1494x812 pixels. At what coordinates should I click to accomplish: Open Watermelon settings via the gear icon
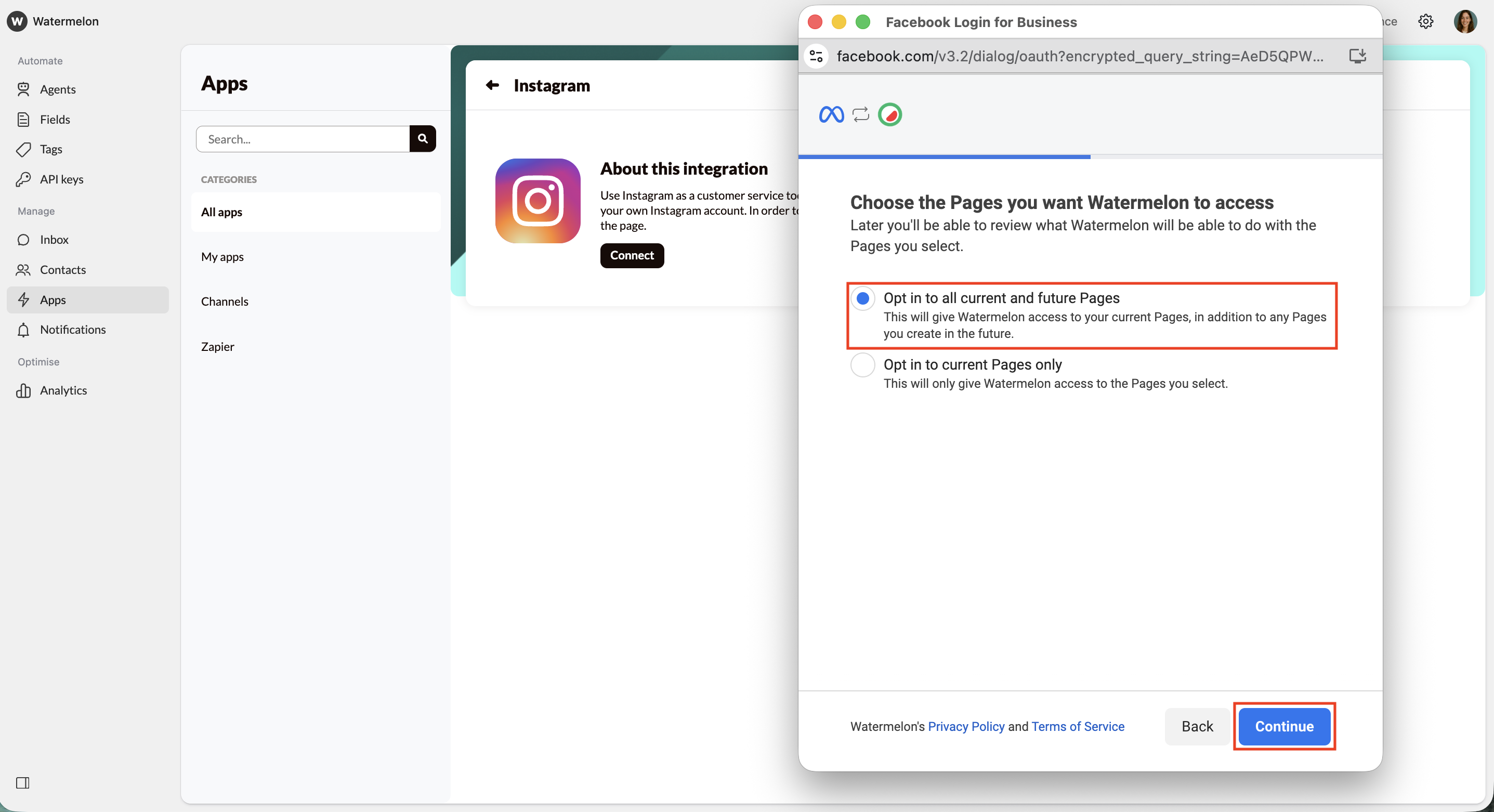coord(1426,21)
